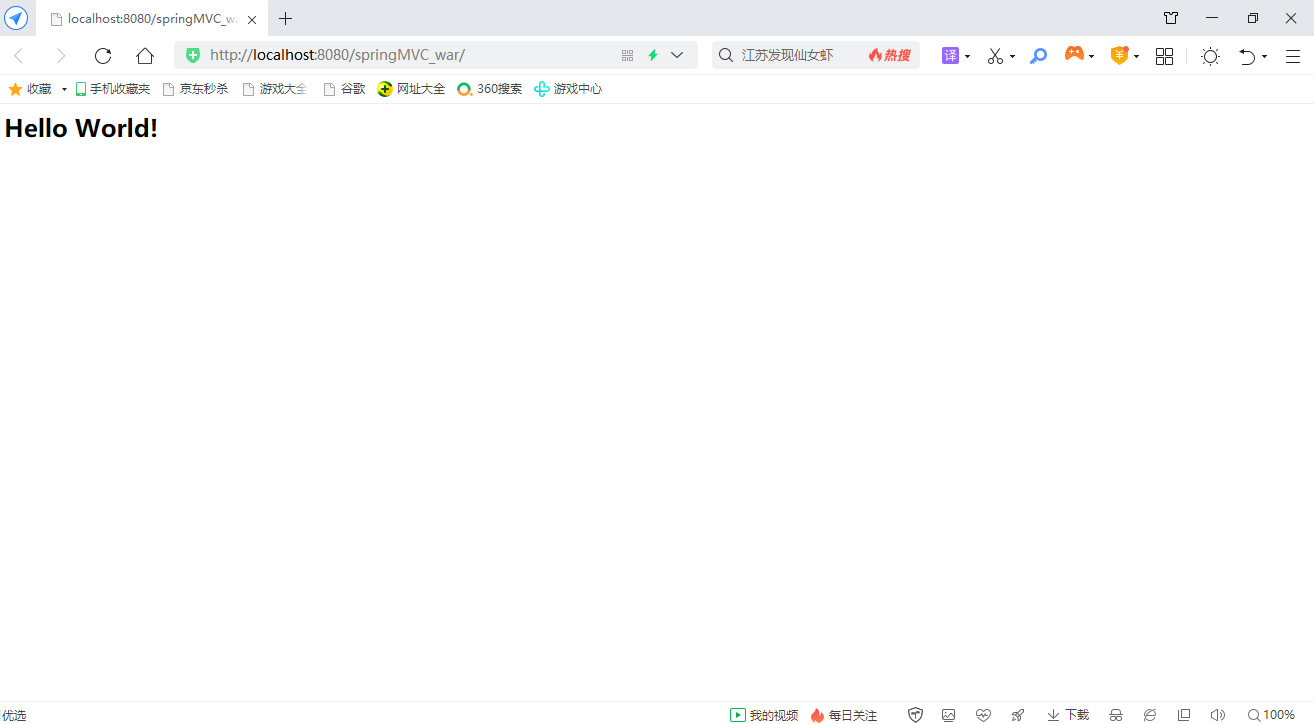Minimize the browser window

point(1212,18)
